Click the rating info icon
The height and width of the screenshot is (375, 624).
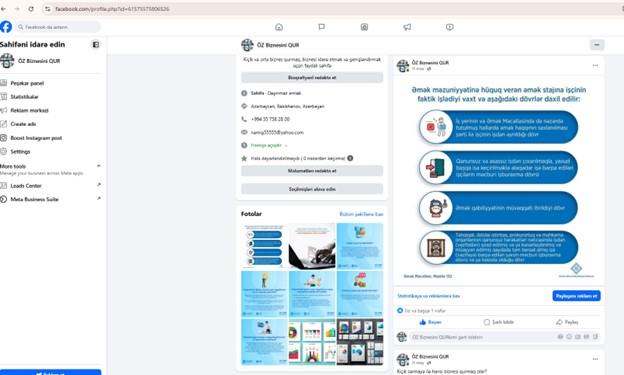click(350, 158)
